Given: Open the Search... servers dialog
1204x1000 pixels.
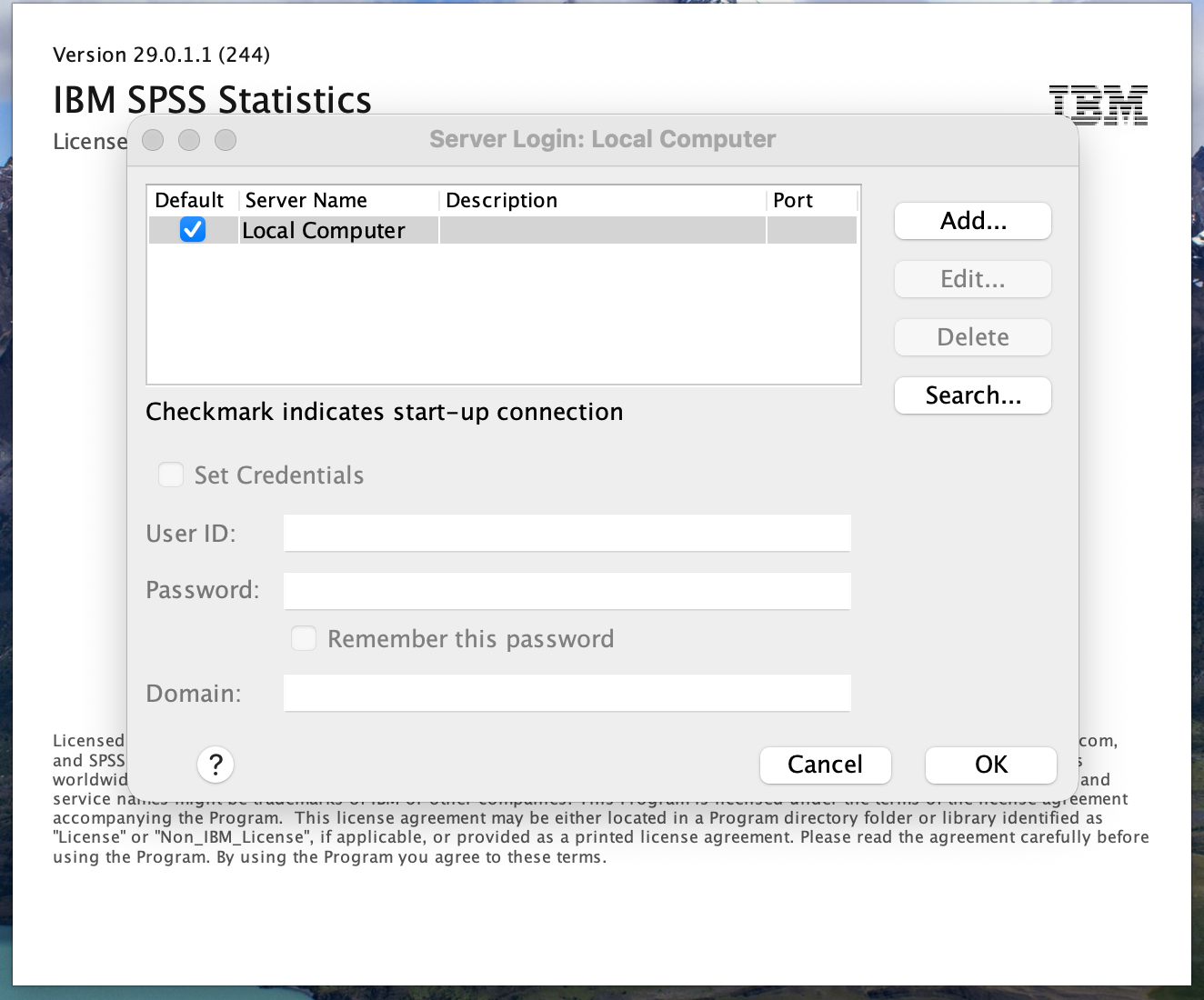Looking at the screenshot, I should [x=972, y=395].
